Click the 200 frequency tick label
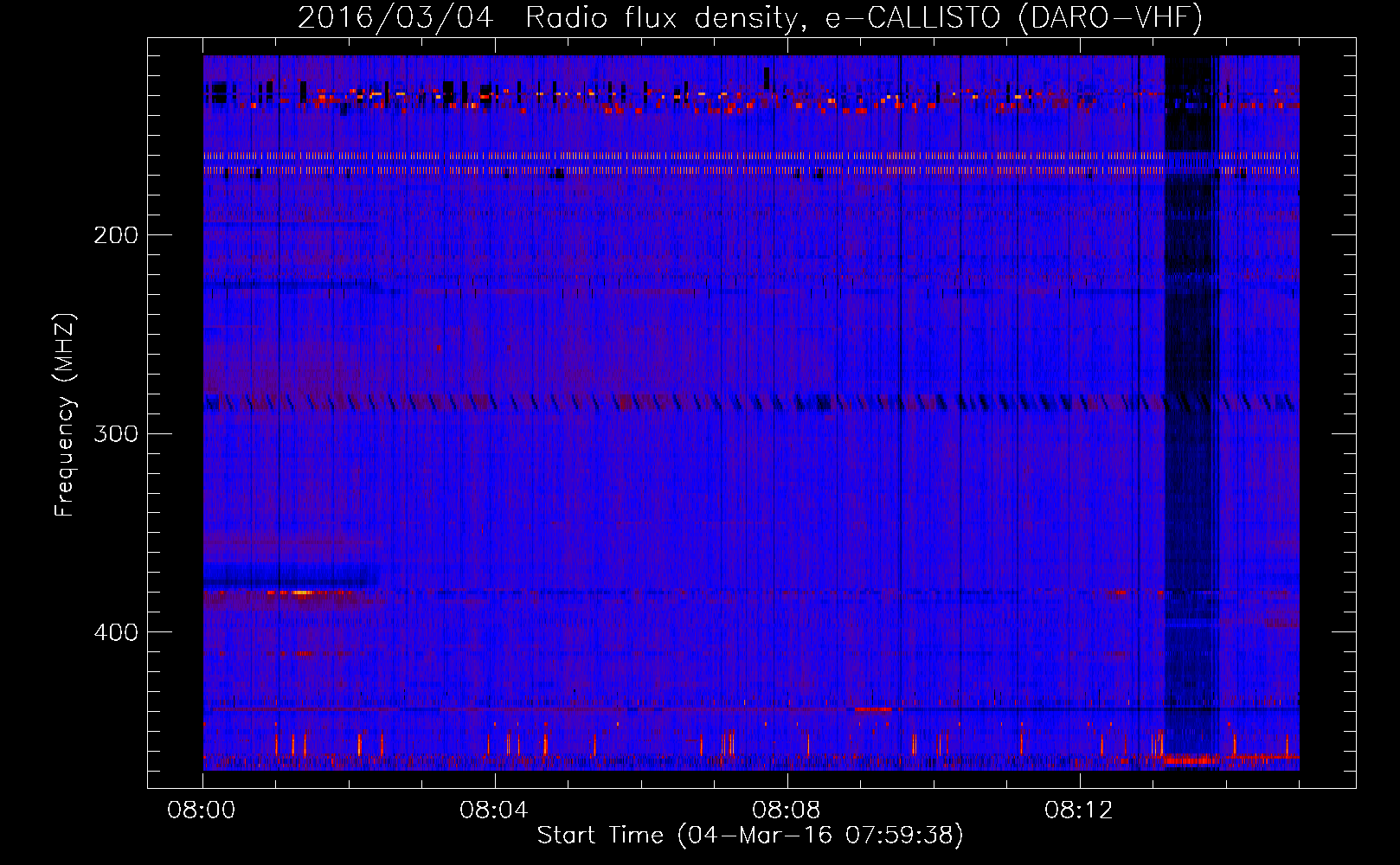The height and width of the screenshot is (865, 1400). [116, 235]
